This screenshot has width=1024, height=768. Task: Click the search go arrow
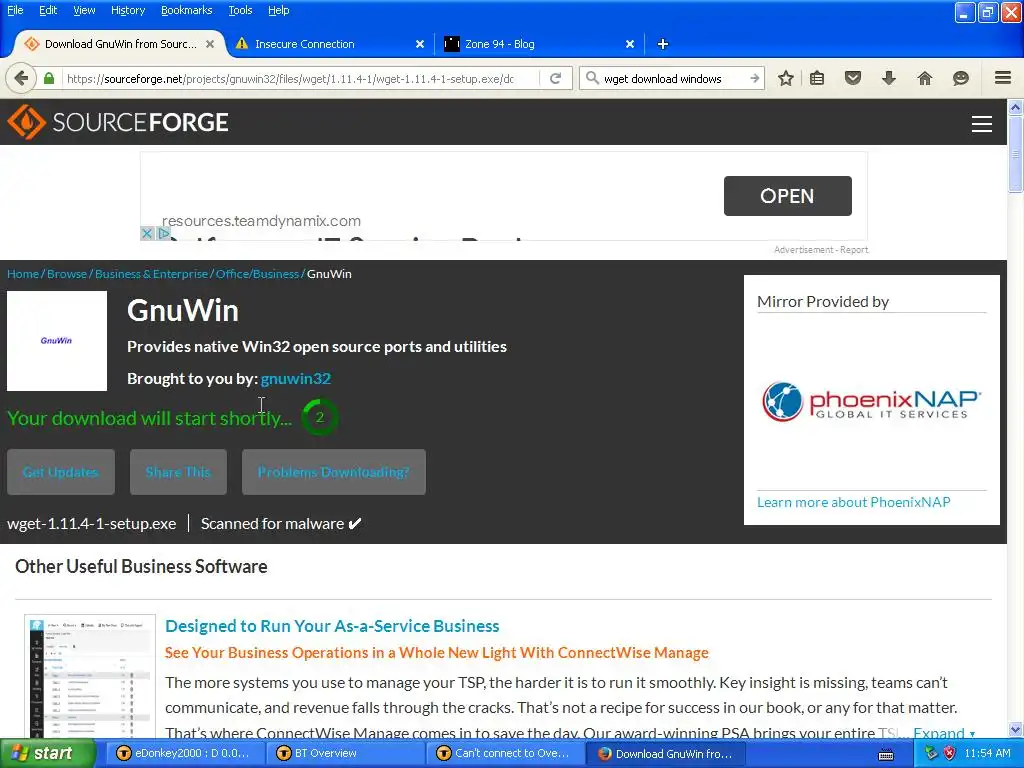pyautogui.click(x=754, y=78)
